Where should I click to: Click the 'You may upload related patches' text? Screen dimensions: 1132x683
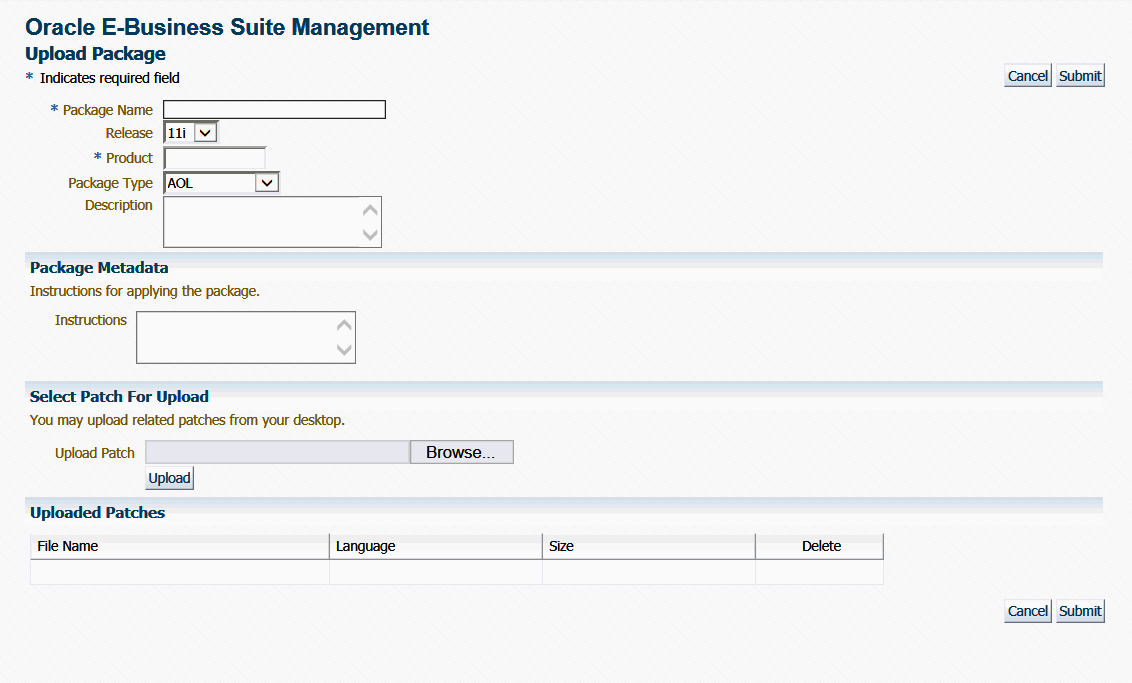click(x=187, y=420)
